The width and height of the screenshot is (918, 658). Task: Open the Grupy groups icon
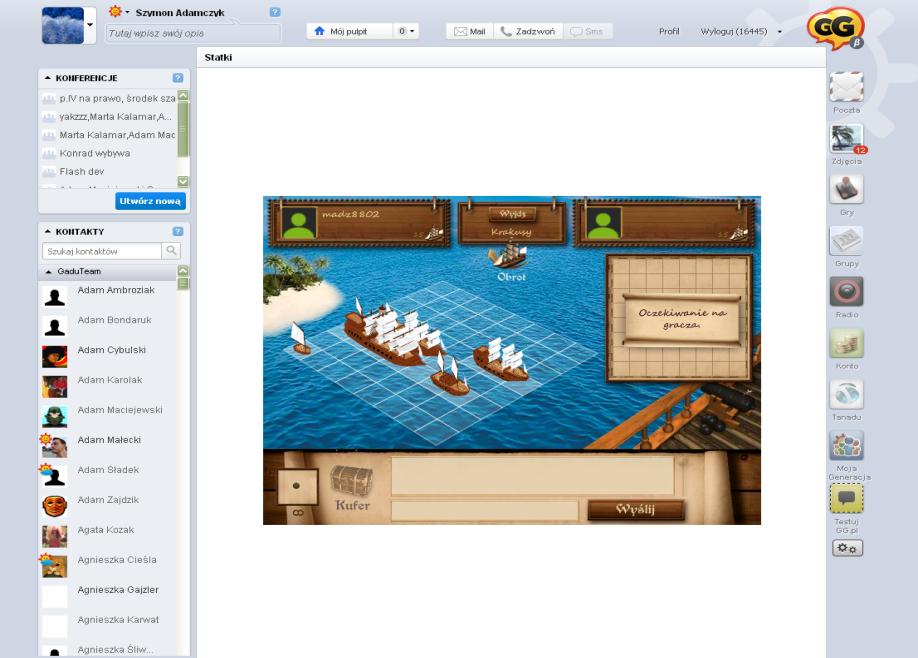846,241
